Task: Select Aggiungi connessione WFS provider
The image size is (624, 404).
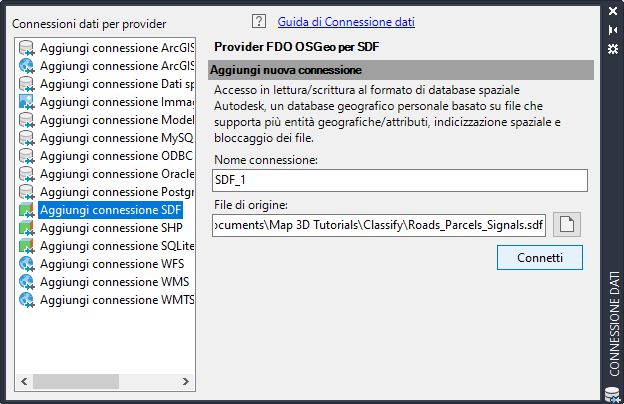Action: (110, 264)
